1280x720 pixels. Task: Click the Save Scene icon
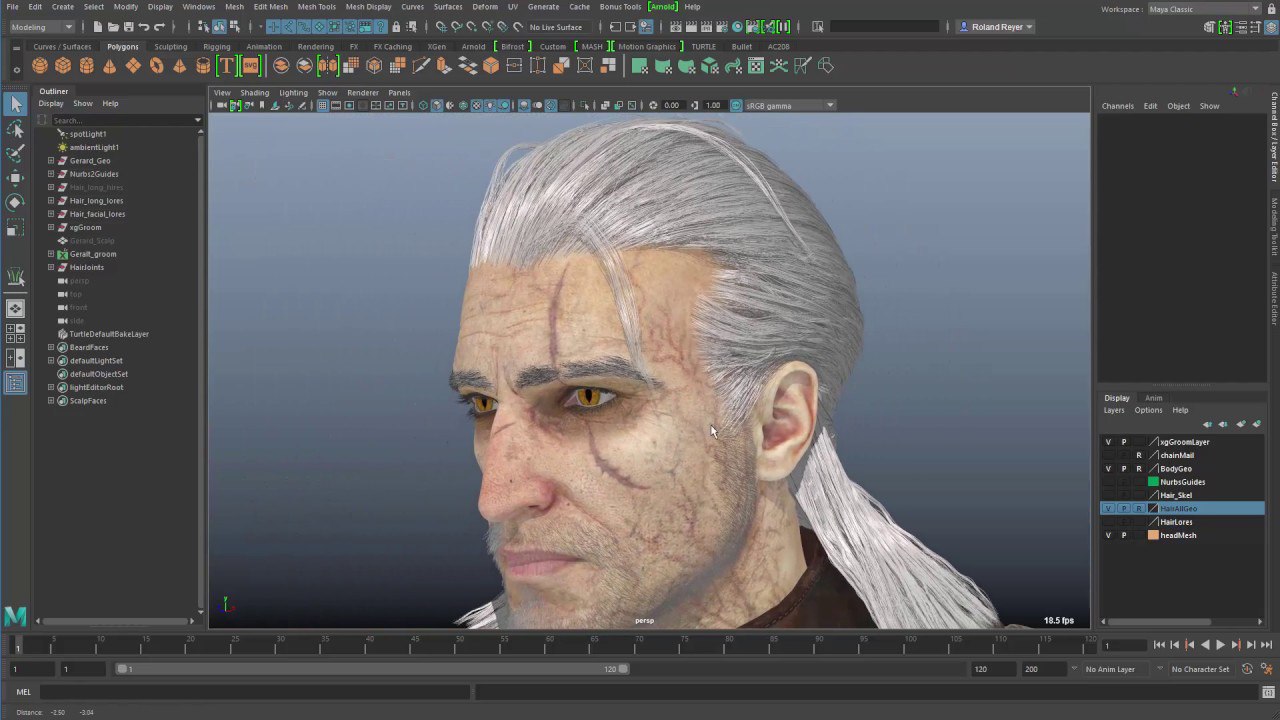(128, 27)
